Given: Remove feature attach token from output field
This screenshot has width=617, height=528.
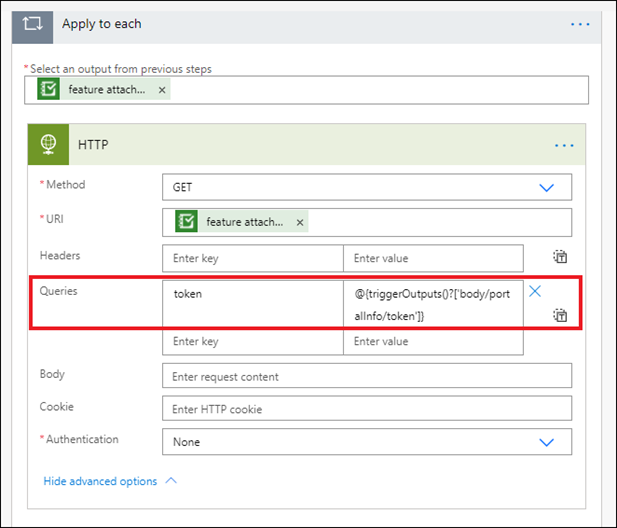Looking at the screenshot, I should [x=162, y=90].
